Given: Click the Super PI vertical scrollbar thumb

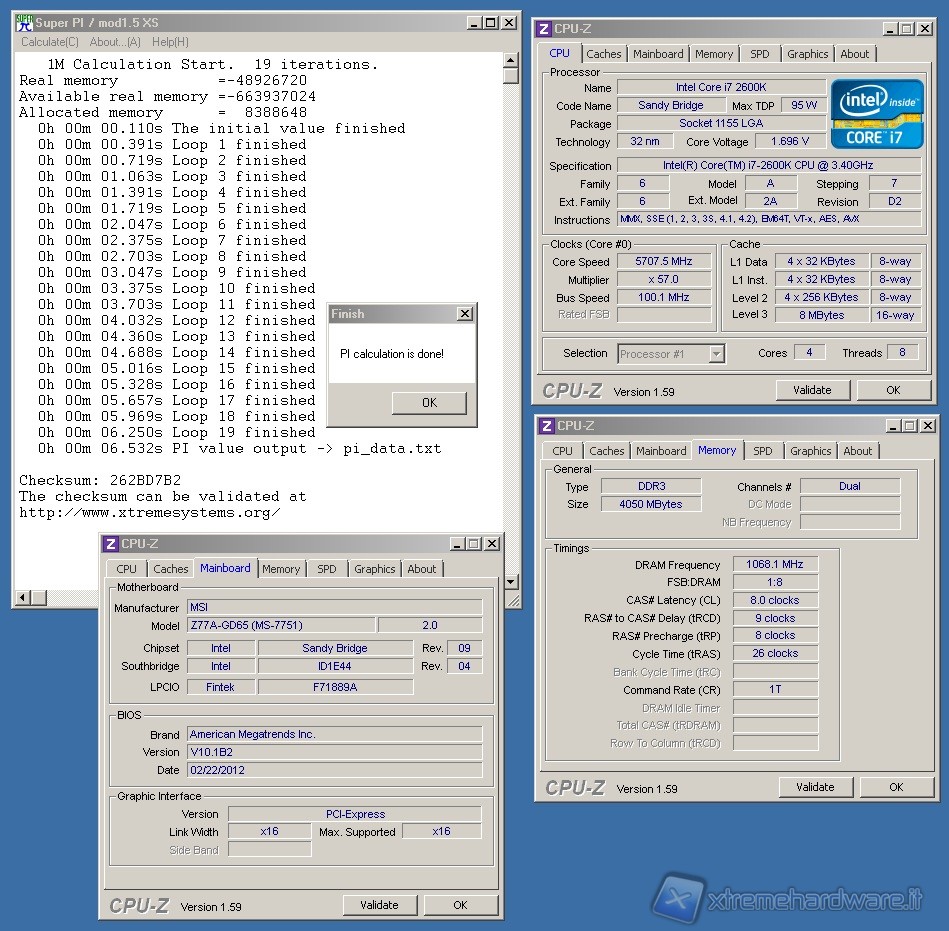Looking at the screenshot, I should click(511, 76).
